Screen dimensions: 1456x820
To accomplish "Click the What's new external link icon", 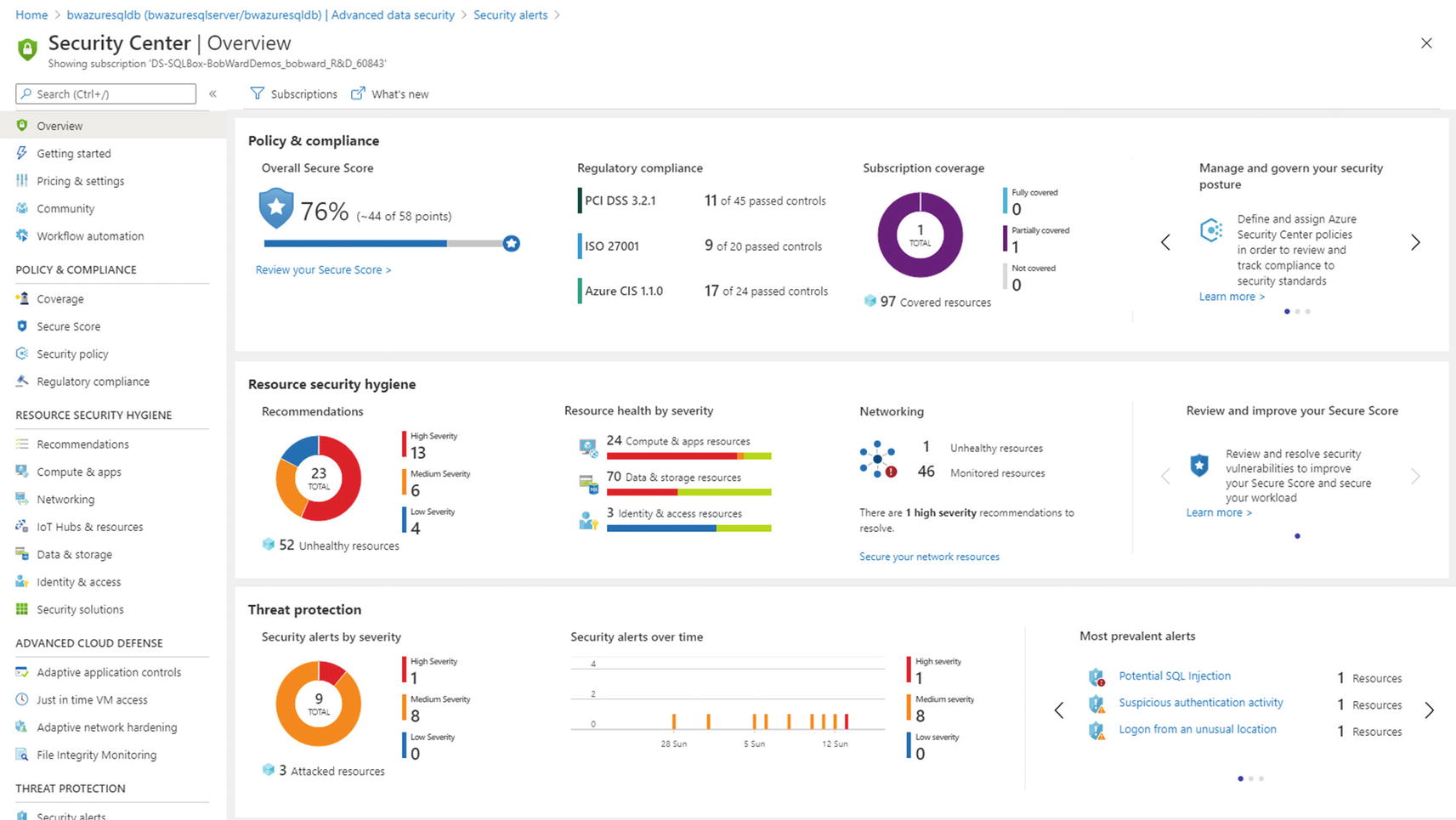I will click(x=358, y=93).
